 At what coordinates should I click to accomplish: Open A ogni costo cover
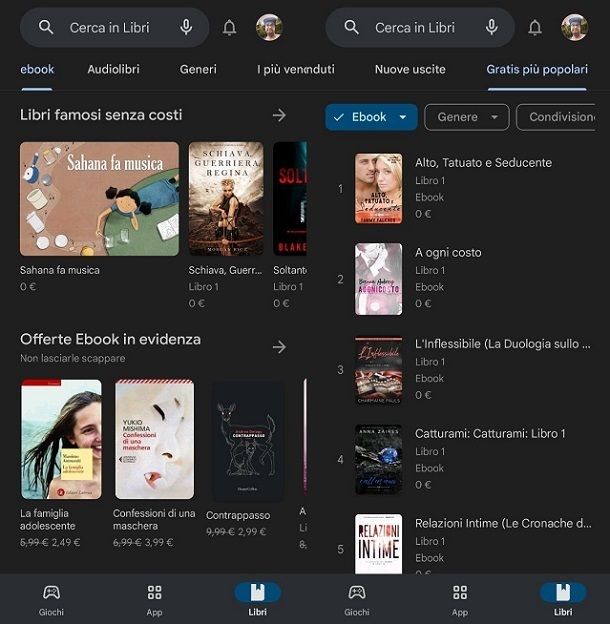[378, 279]
